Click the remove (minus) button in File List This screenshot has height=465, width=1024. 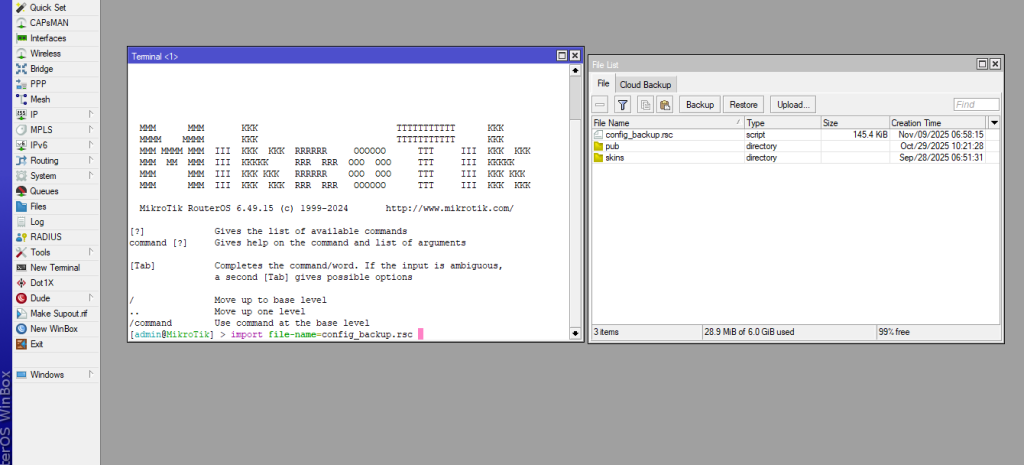600,104
